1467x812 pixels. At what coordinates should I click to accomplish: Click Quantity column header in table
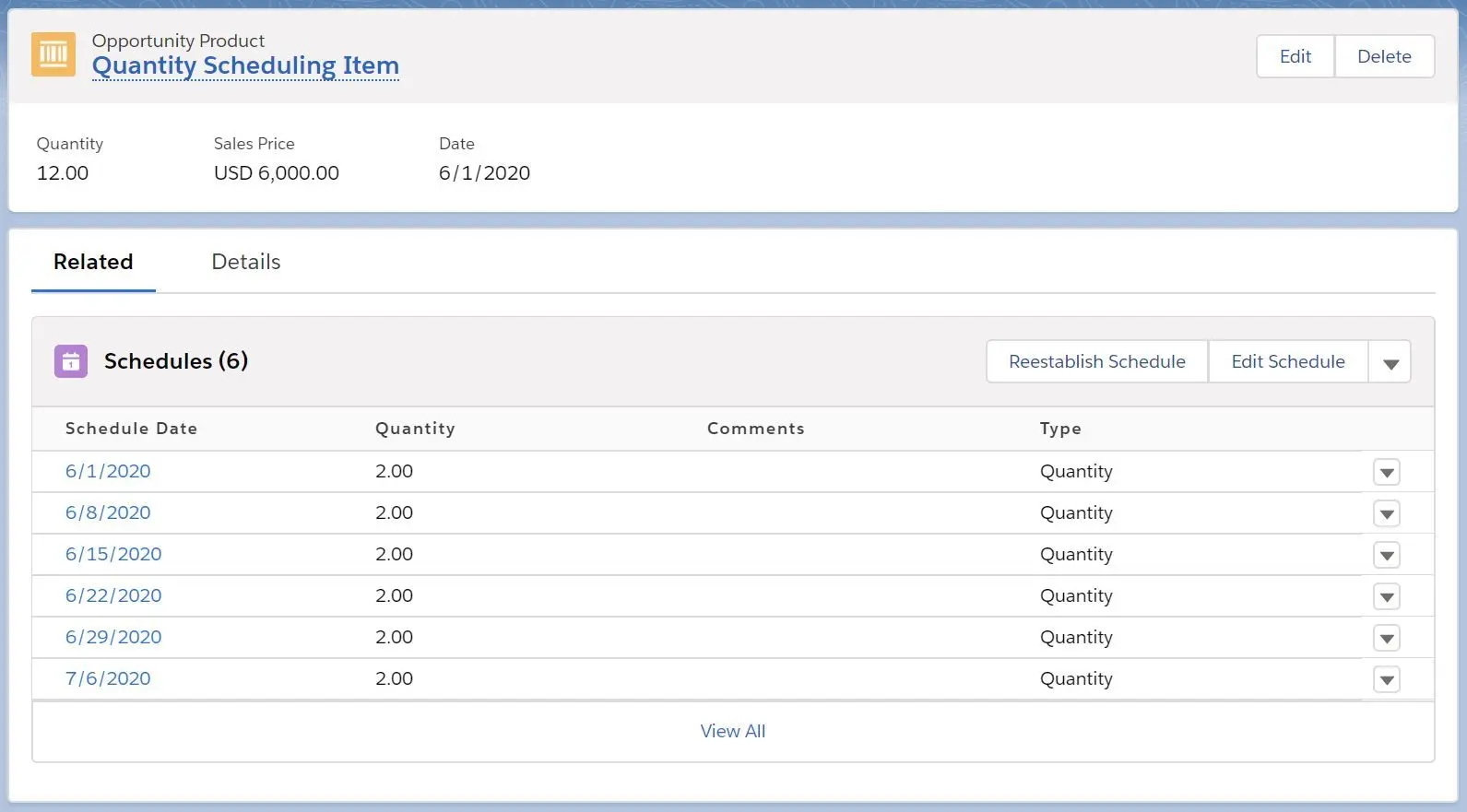point(415,429)
